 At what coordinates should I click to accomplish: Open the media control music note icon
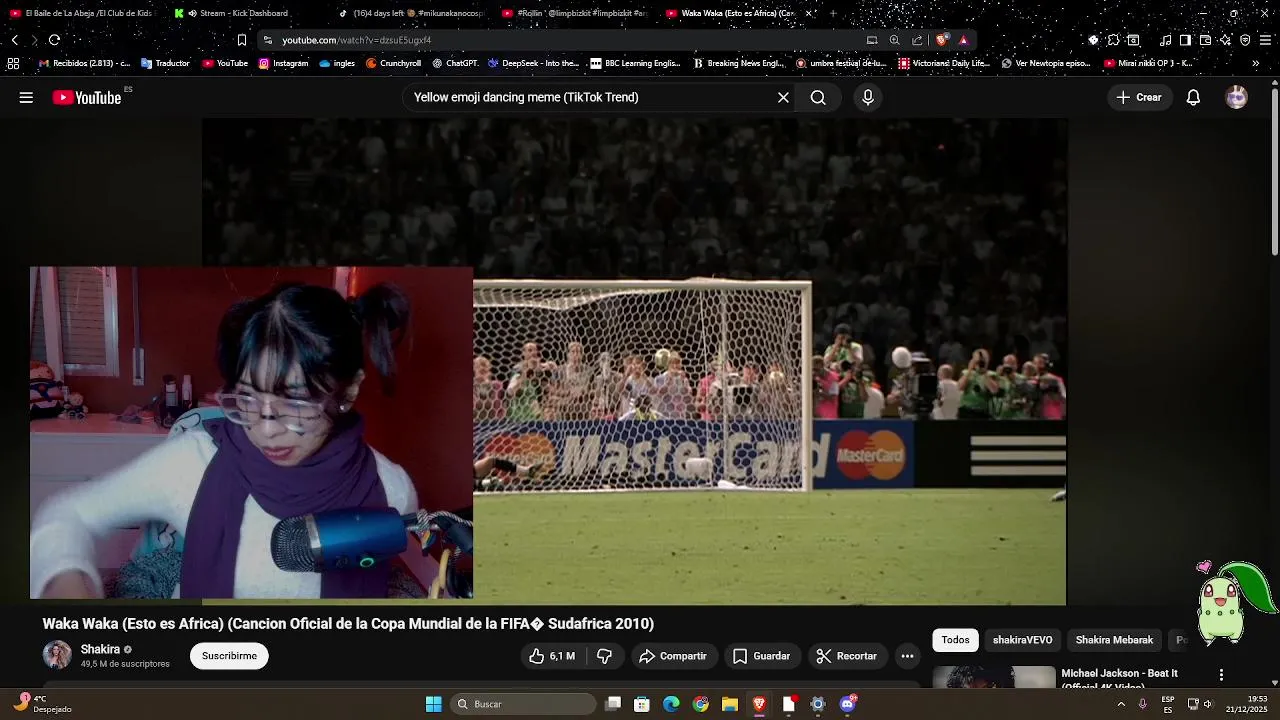(1165, 40)
